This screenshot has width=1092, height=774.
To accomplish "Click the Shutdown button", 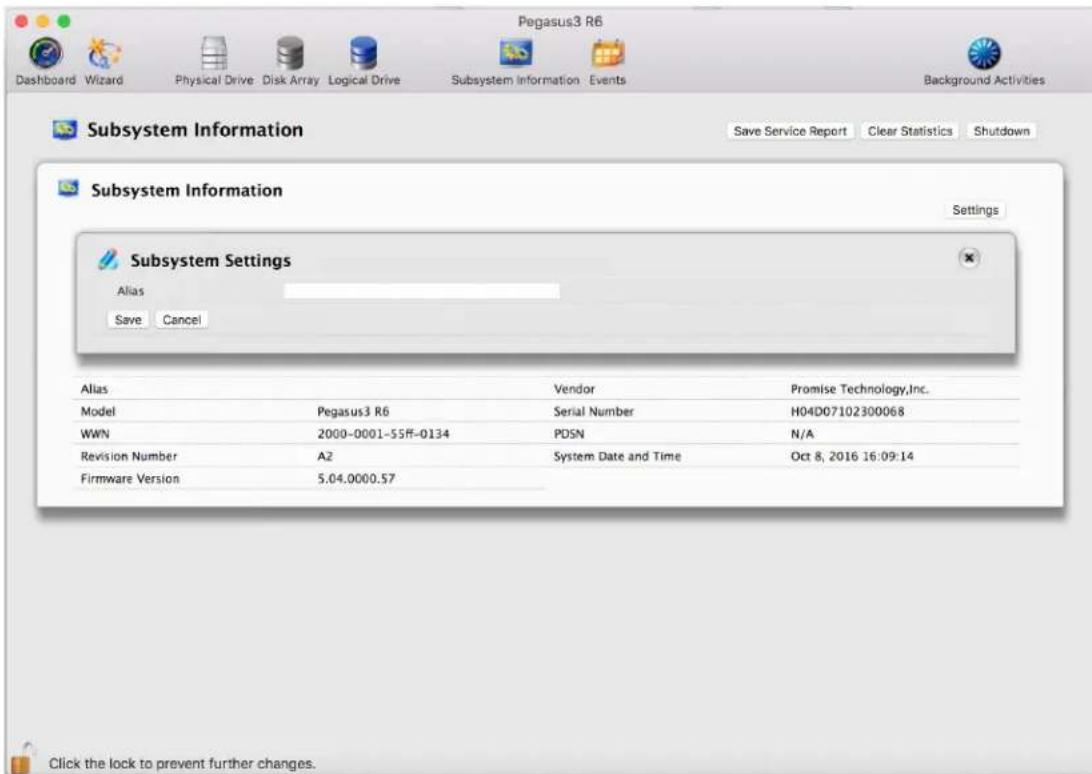I will click(1001, 131).
